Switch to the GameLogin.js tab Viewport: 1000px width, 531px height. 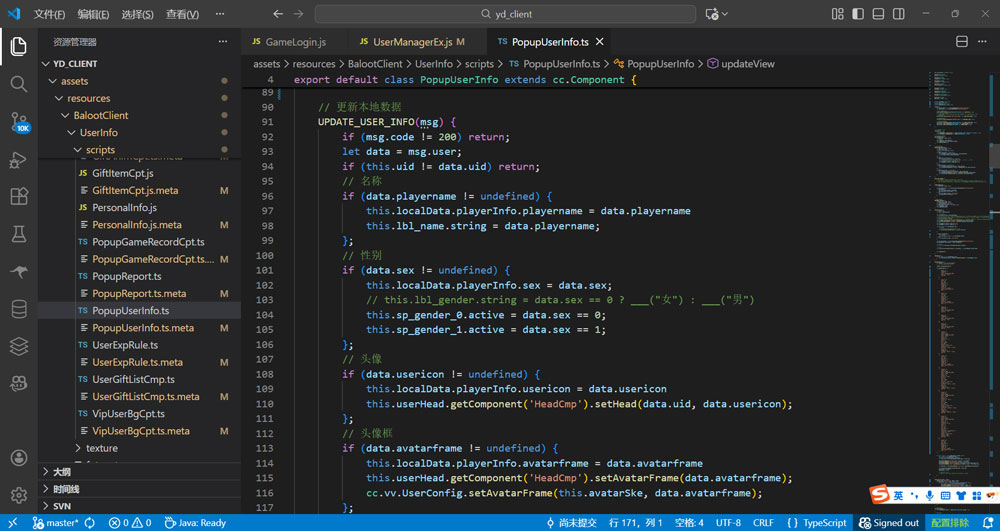(x=295, y=42)
